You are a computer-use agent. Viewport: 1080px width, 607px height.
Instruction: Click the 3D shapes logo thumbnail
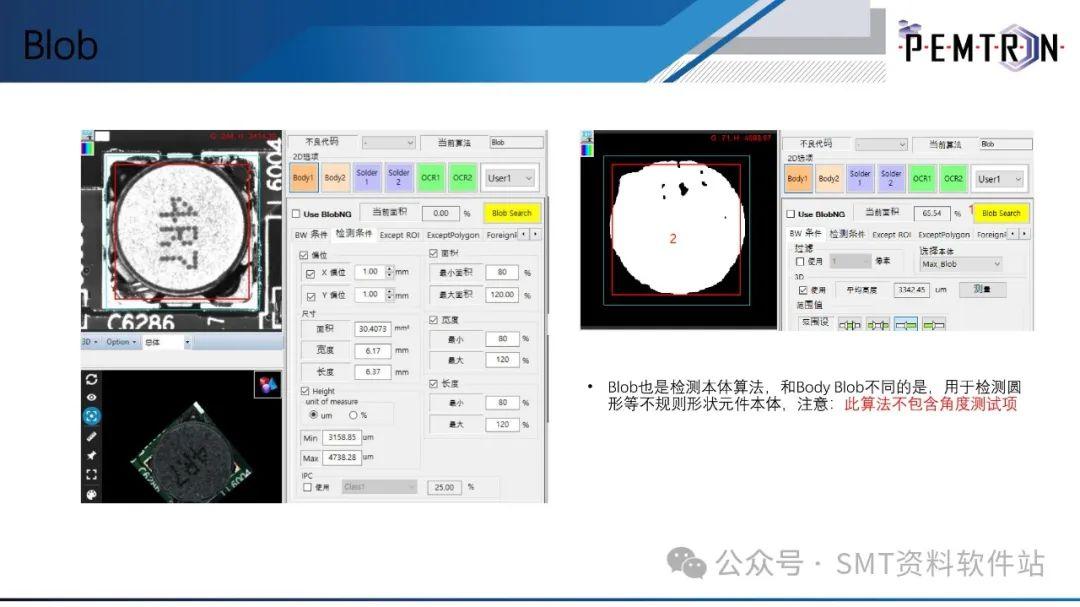pyautogui.click(x=267, y=385)
